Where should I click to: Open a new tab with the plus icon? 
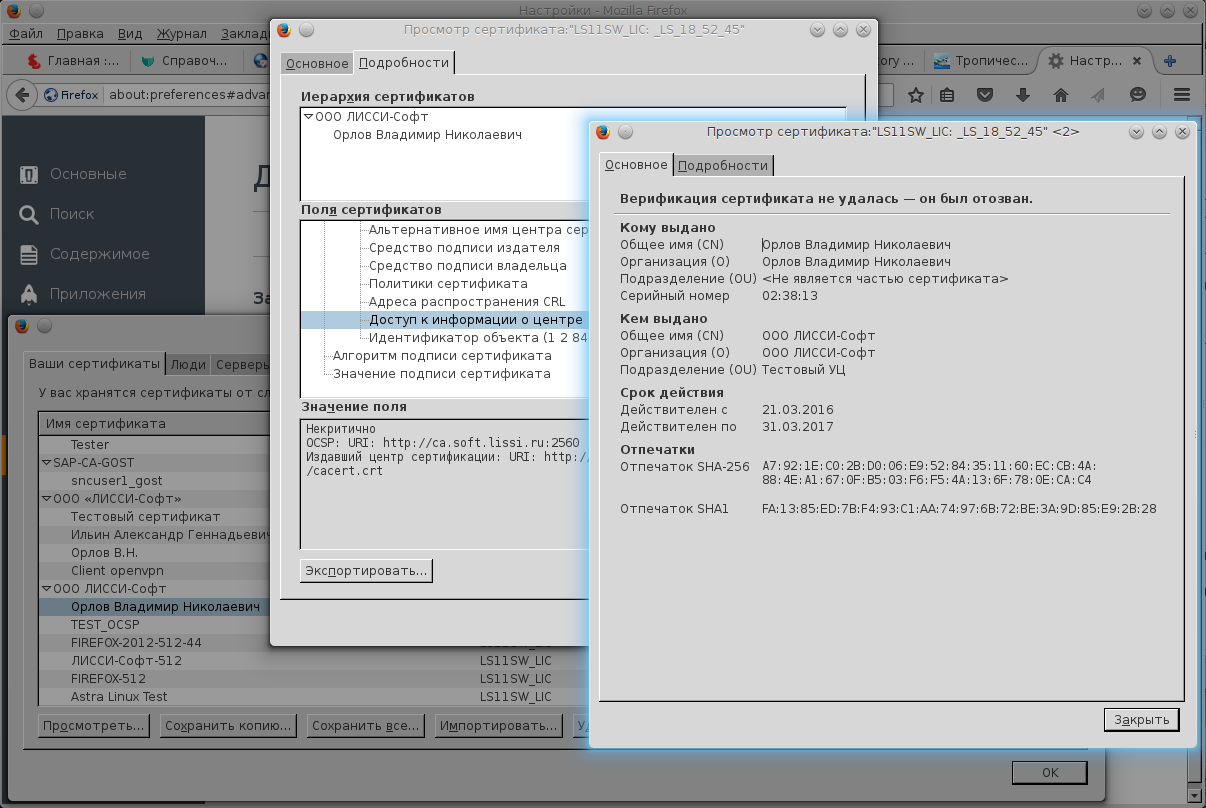(x=1169, y=61)
